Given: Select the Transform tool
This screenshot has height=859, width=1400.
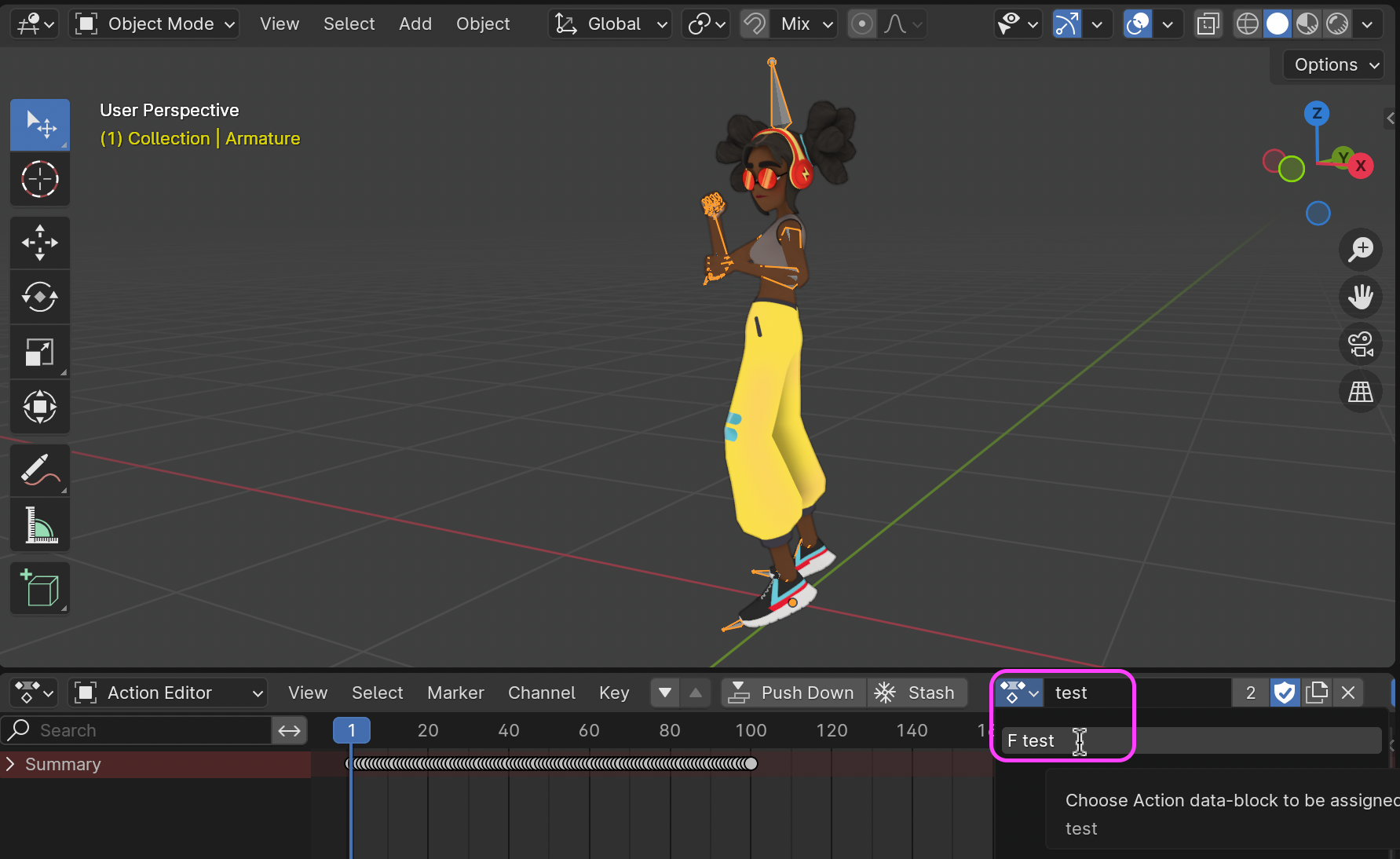Looking at the screenshot, I should tap(40, 407).
